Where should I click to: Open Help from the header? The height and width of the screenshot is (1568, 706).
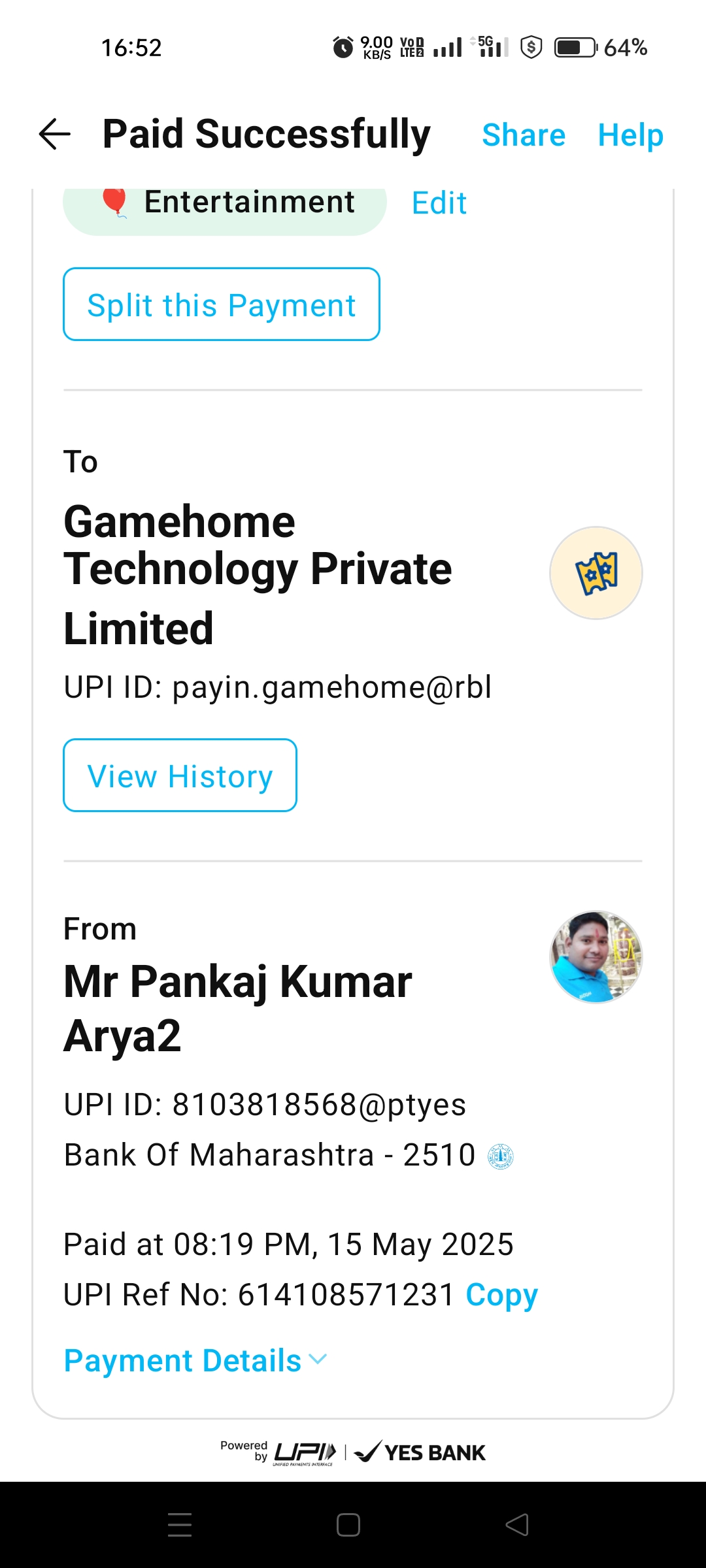point(630,135)
